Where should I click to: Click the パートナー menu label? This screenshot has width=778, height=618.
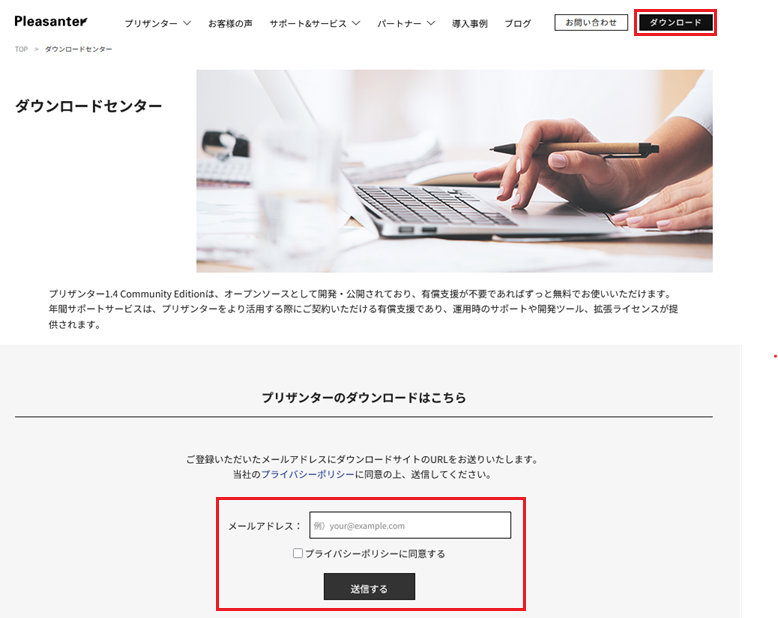coord(399,23)
